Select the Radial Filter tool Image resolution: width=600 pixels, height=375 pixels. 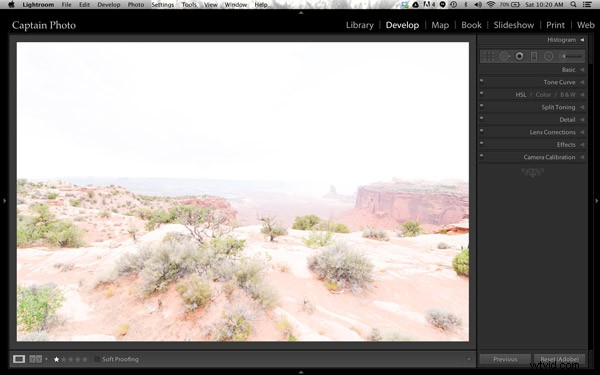tap(548, 56)
